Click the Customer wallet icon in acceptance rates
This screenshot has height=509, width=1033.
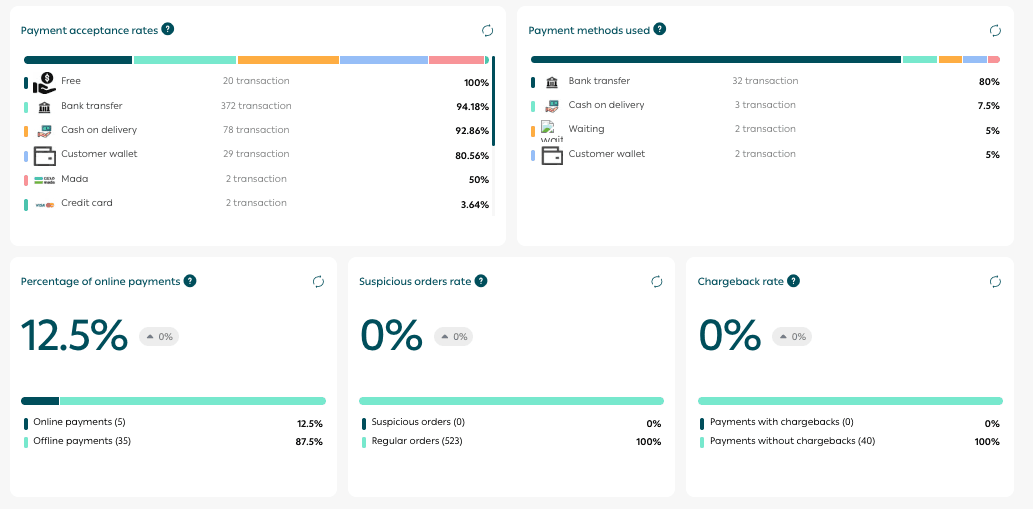(x=44, y=155)
